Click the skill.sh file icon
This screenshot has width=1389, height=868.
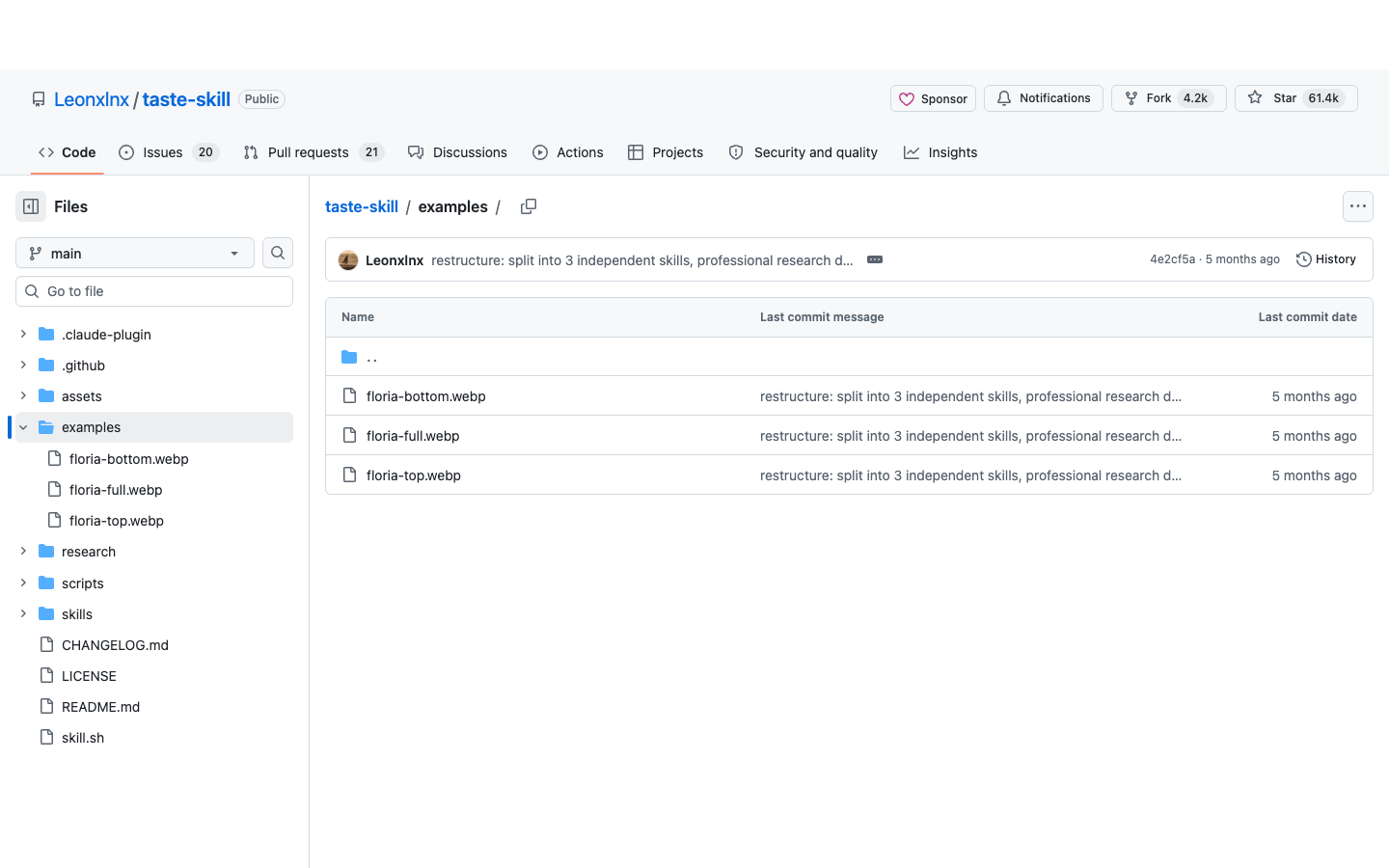[x=46, y=737]
